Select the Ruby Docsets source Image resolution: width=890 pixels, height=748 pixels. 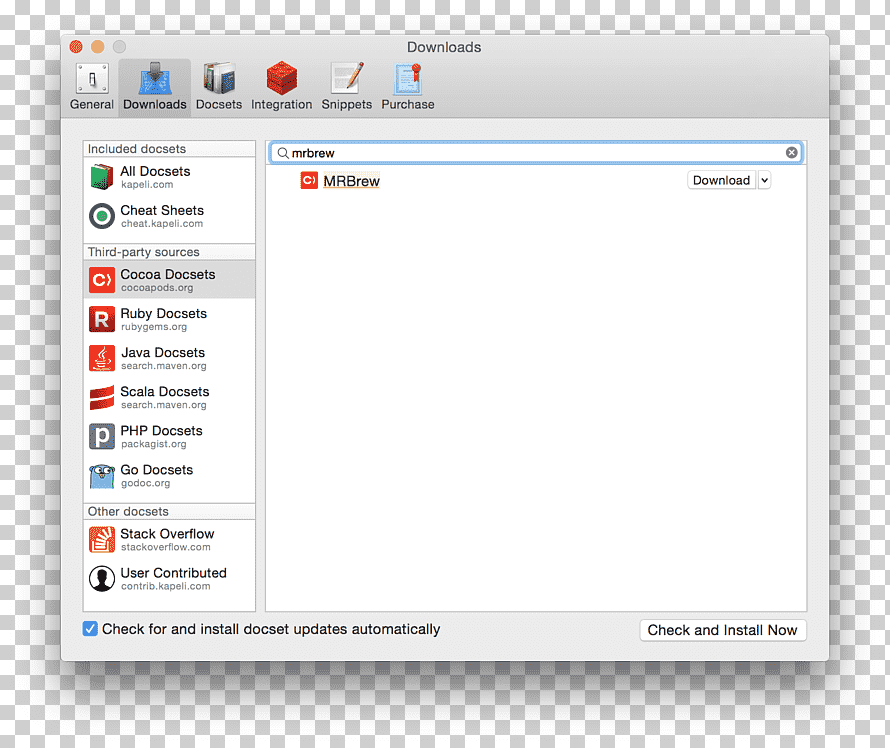[x=169, y=319]
